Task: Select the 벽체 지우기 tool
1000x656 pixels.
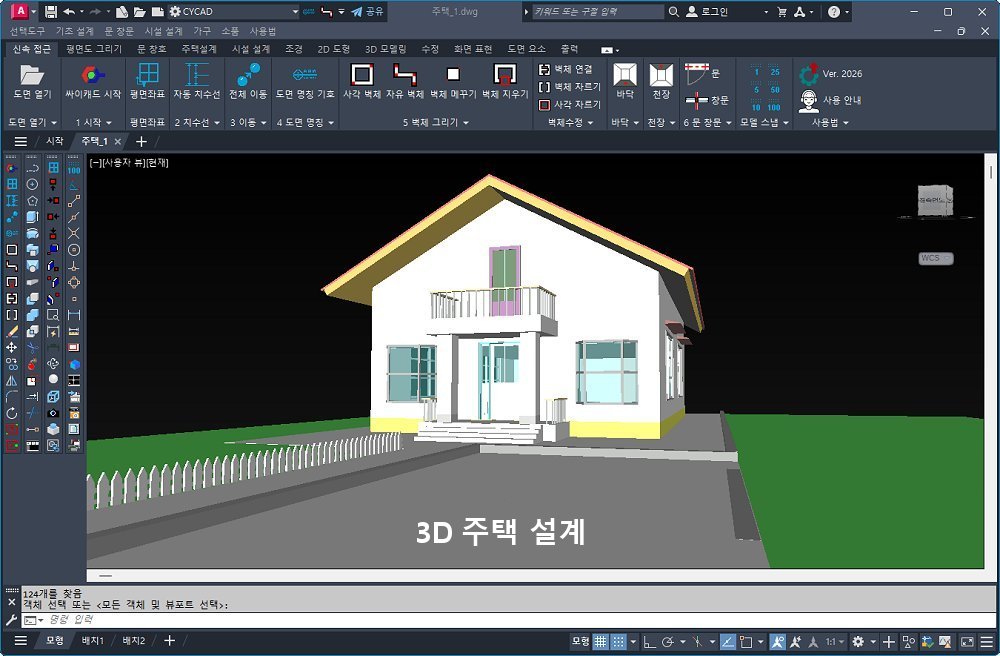Action: (504, 75)
